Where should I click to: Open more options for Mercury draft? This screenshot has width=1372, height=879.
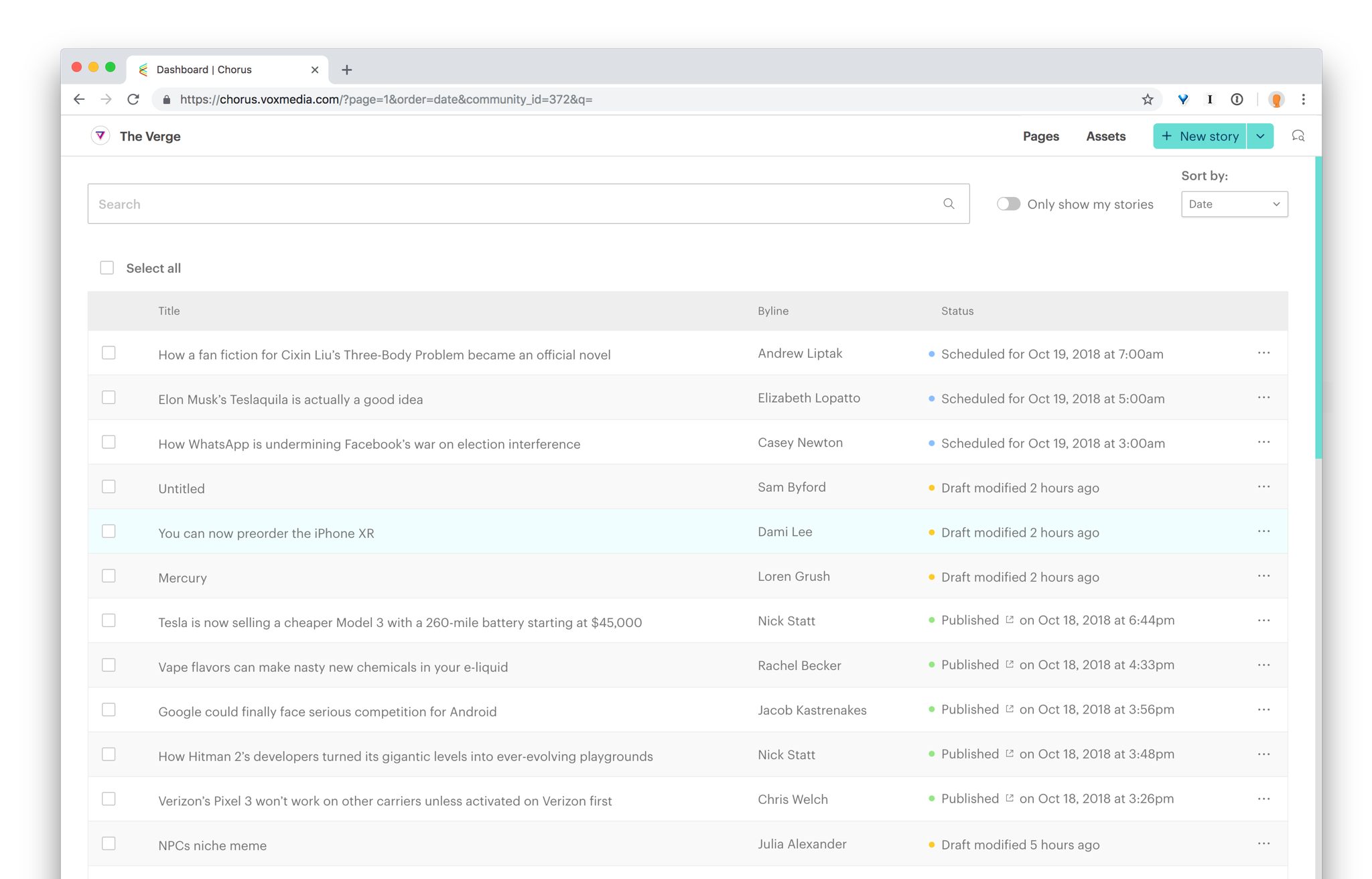point(1263,576)
